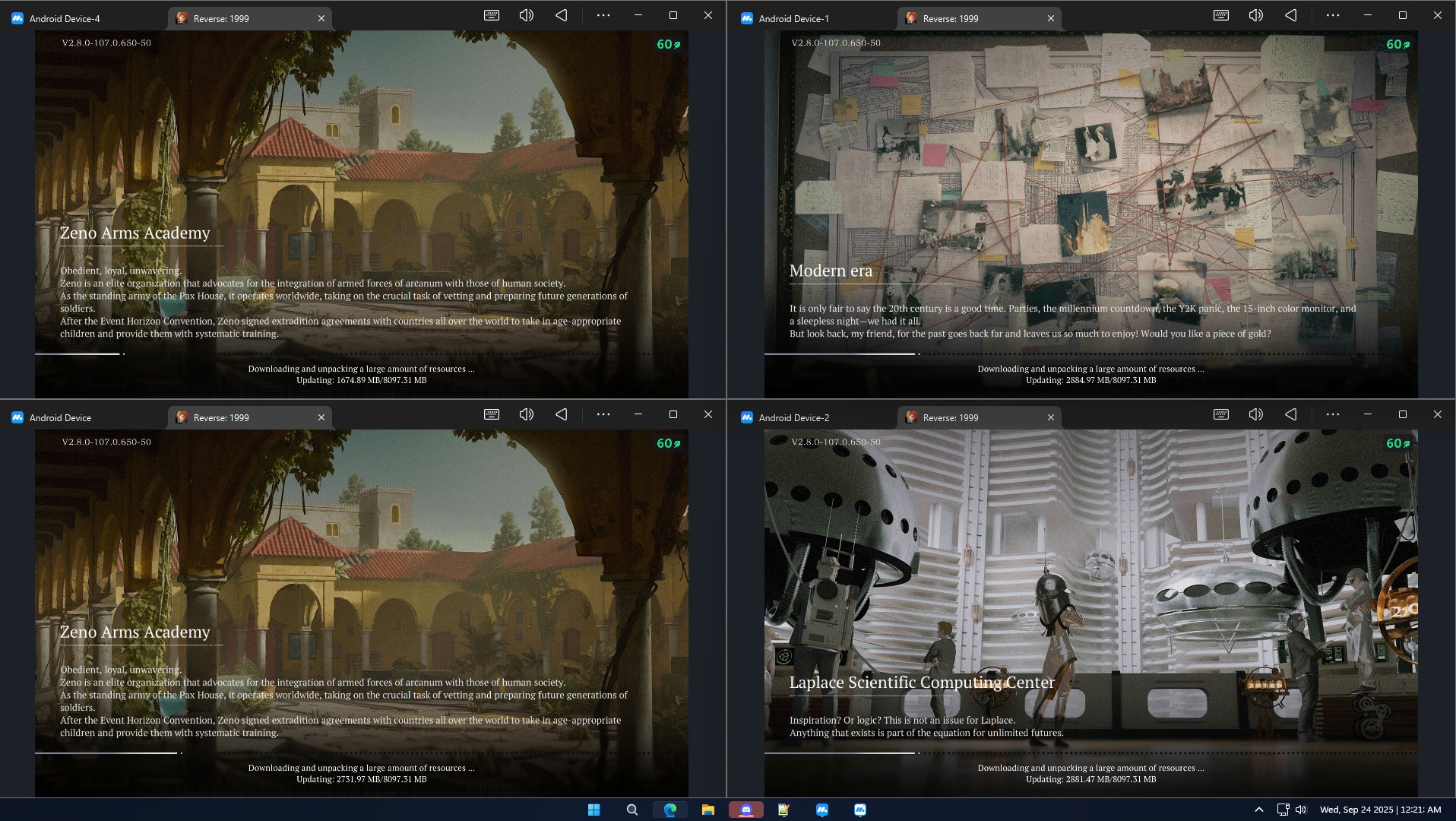Click network icon in system tray

pos(1283,810)
